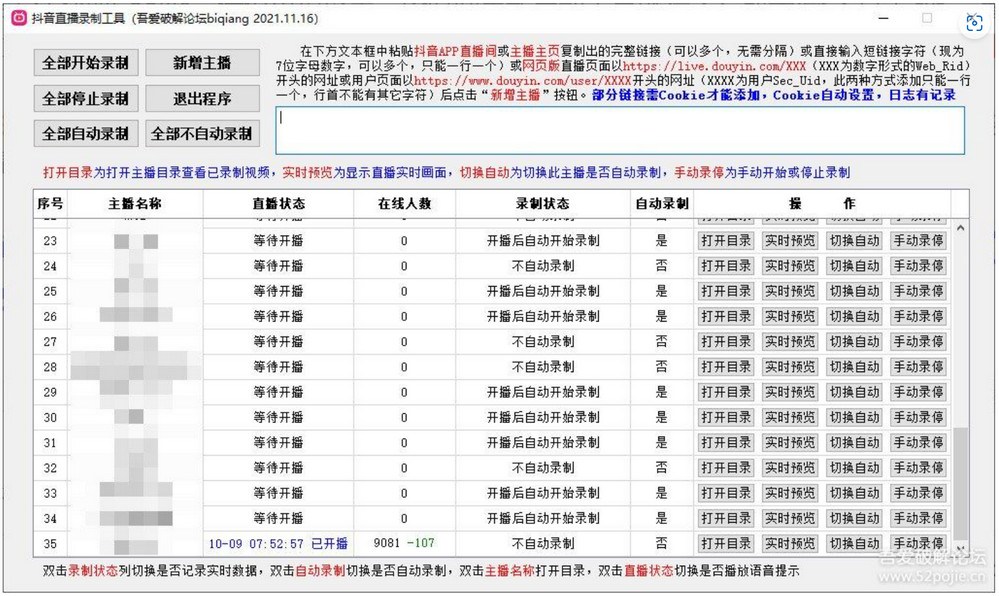Image resolution: width=999 pixels, height=596 pixels.
Task: Click 切换自动 in row 28
Action: click(854, 367)
